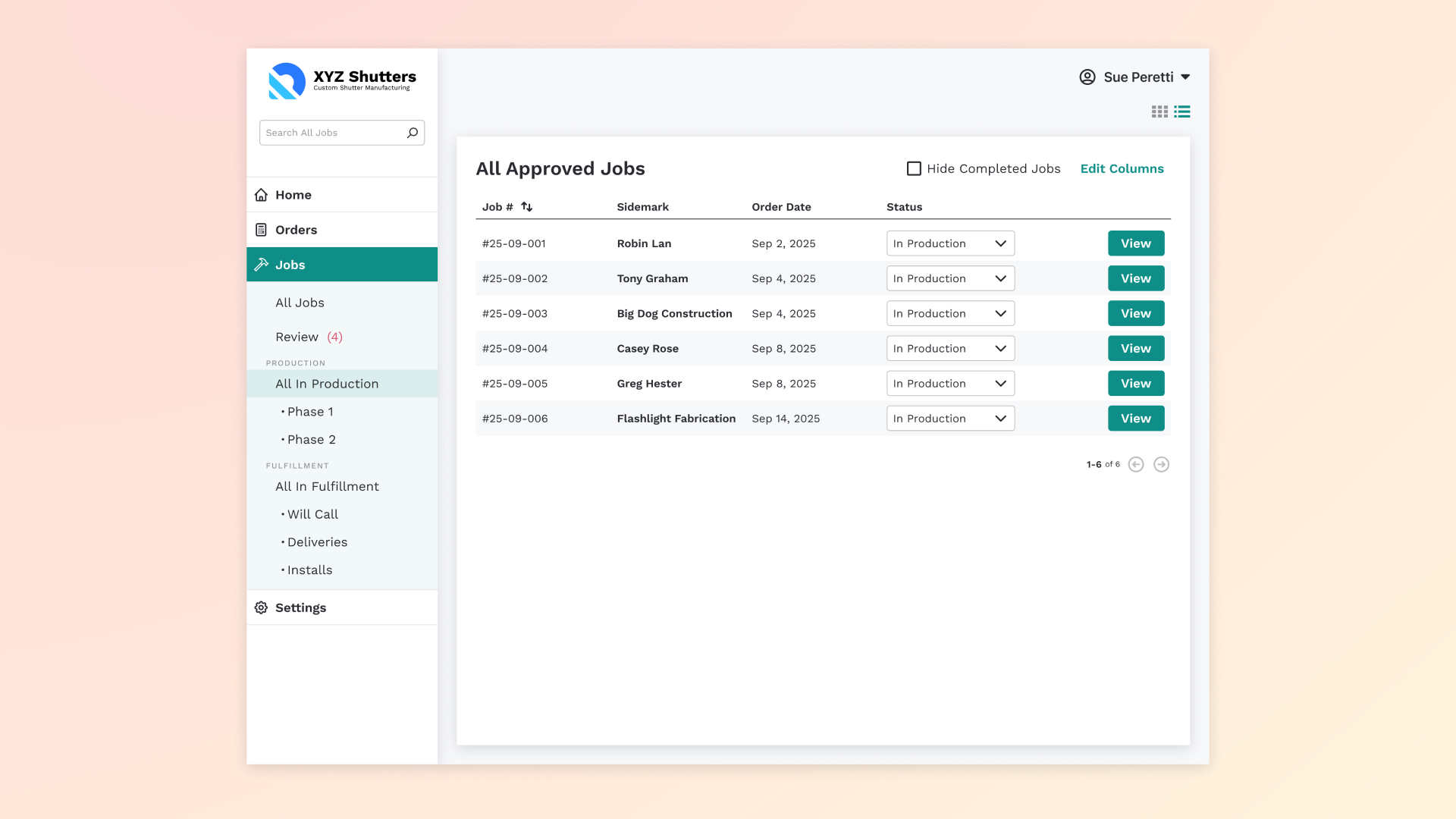The height and width of the screenshot is (819, 1456).
Task: Open status dropdown for Robin Lan
Action: pyautogui.click(x=950, y=243)
